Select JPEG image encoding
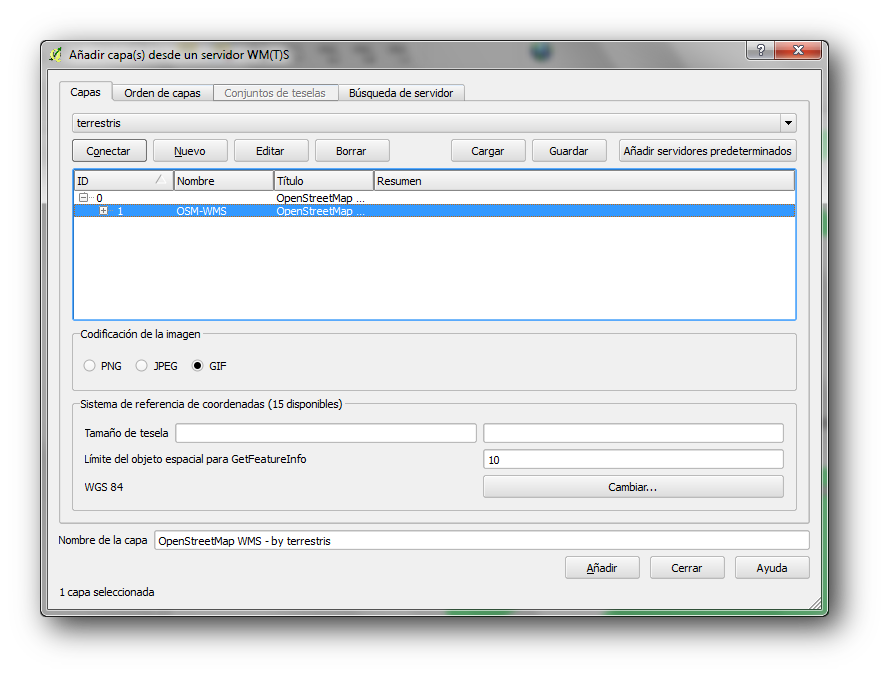Viewport: 889px width, 677px height. tap(142, 366)
